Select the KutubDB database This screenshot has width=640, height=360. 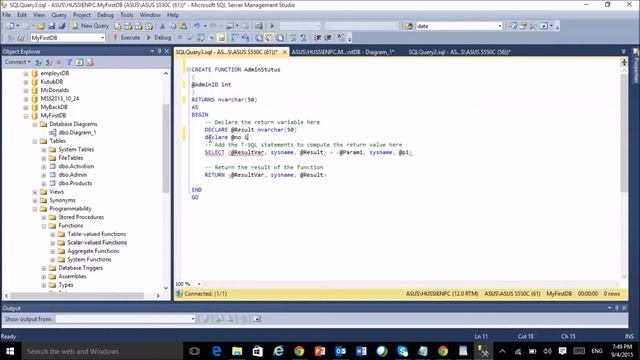51,82
